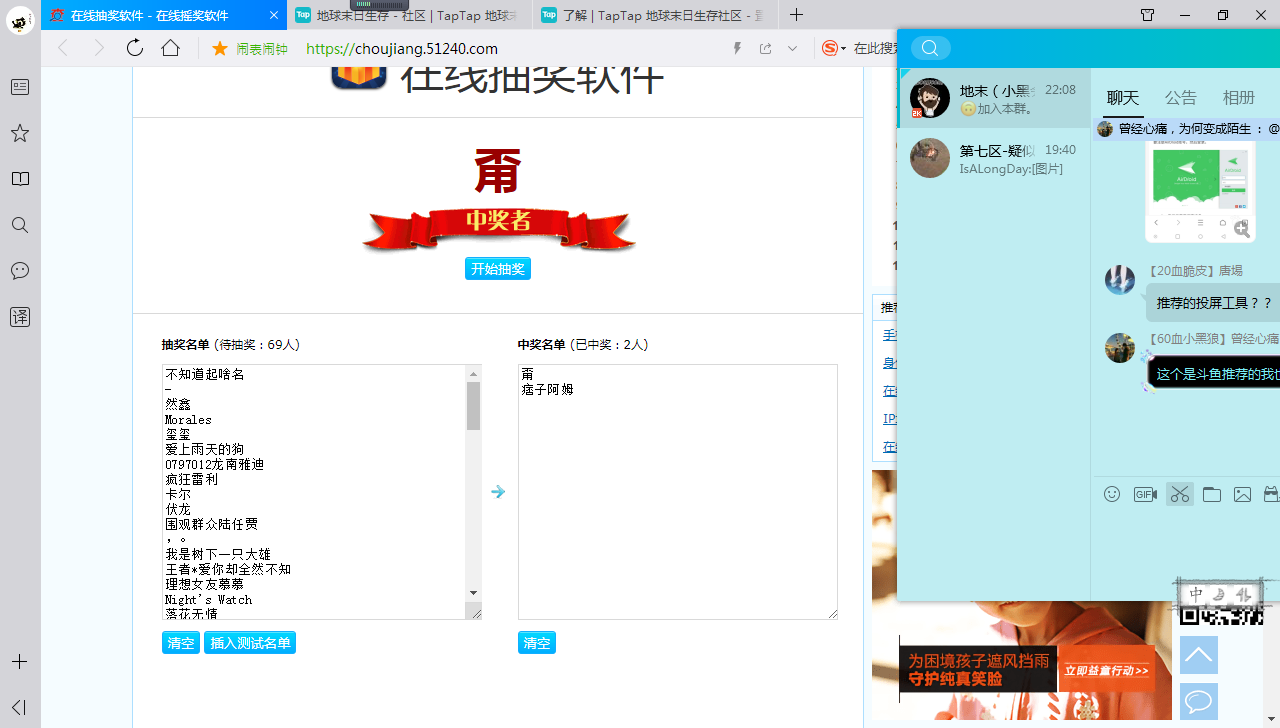Viewport: 1280px width, 728px height.
Task: Click the 推荐的投屏工具？？ message
Action: coord(1214,303)
